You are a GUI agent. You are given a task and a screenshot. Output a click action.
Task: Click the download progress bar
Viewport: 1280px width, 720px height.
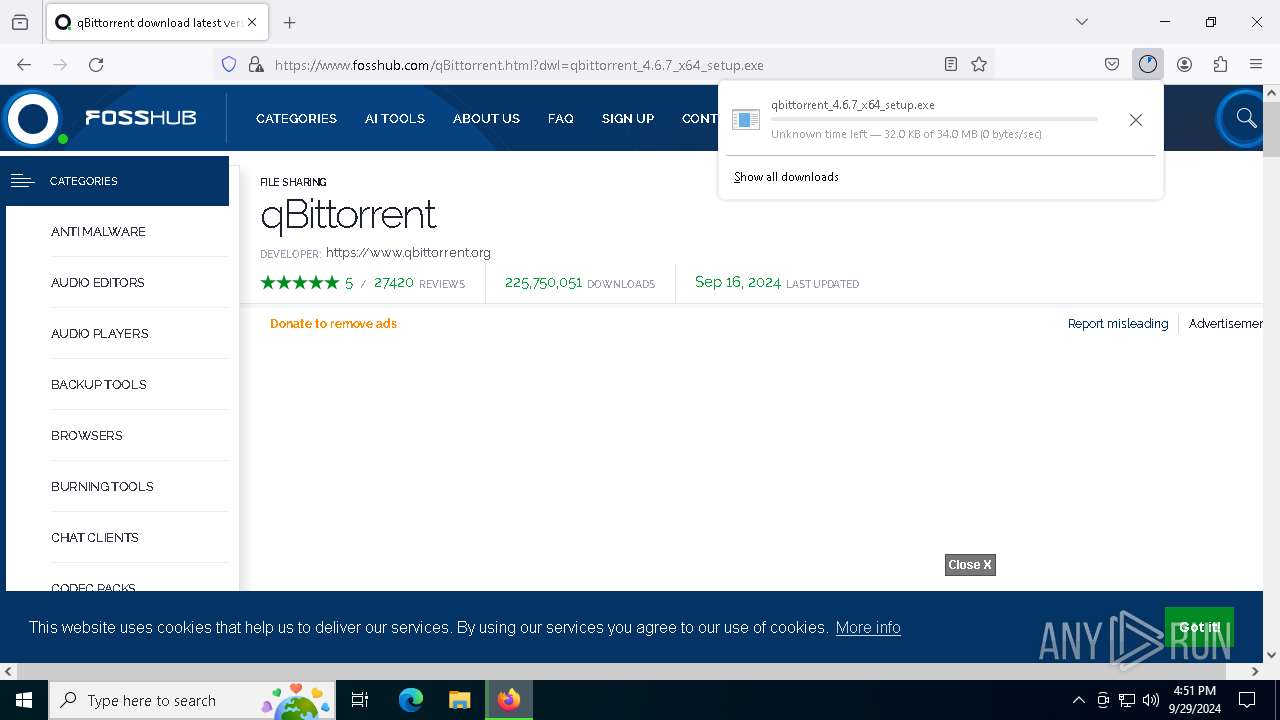point(934,119)
